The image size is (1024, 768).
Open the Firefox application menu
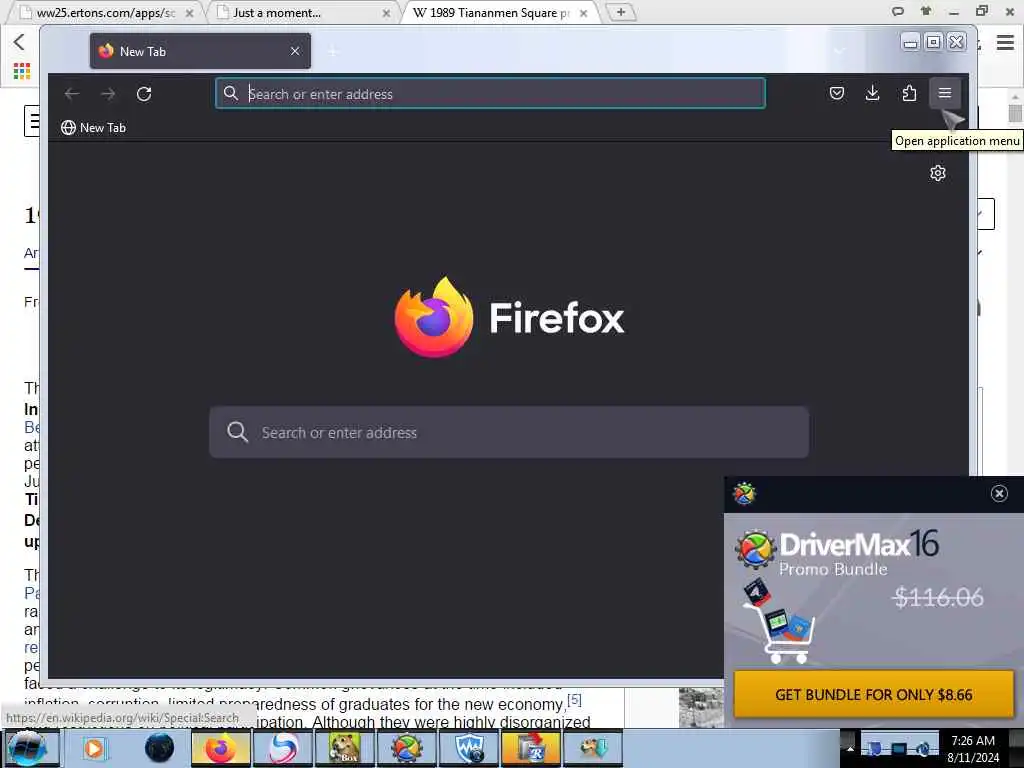pyautogui.click(x=944, y=93)
